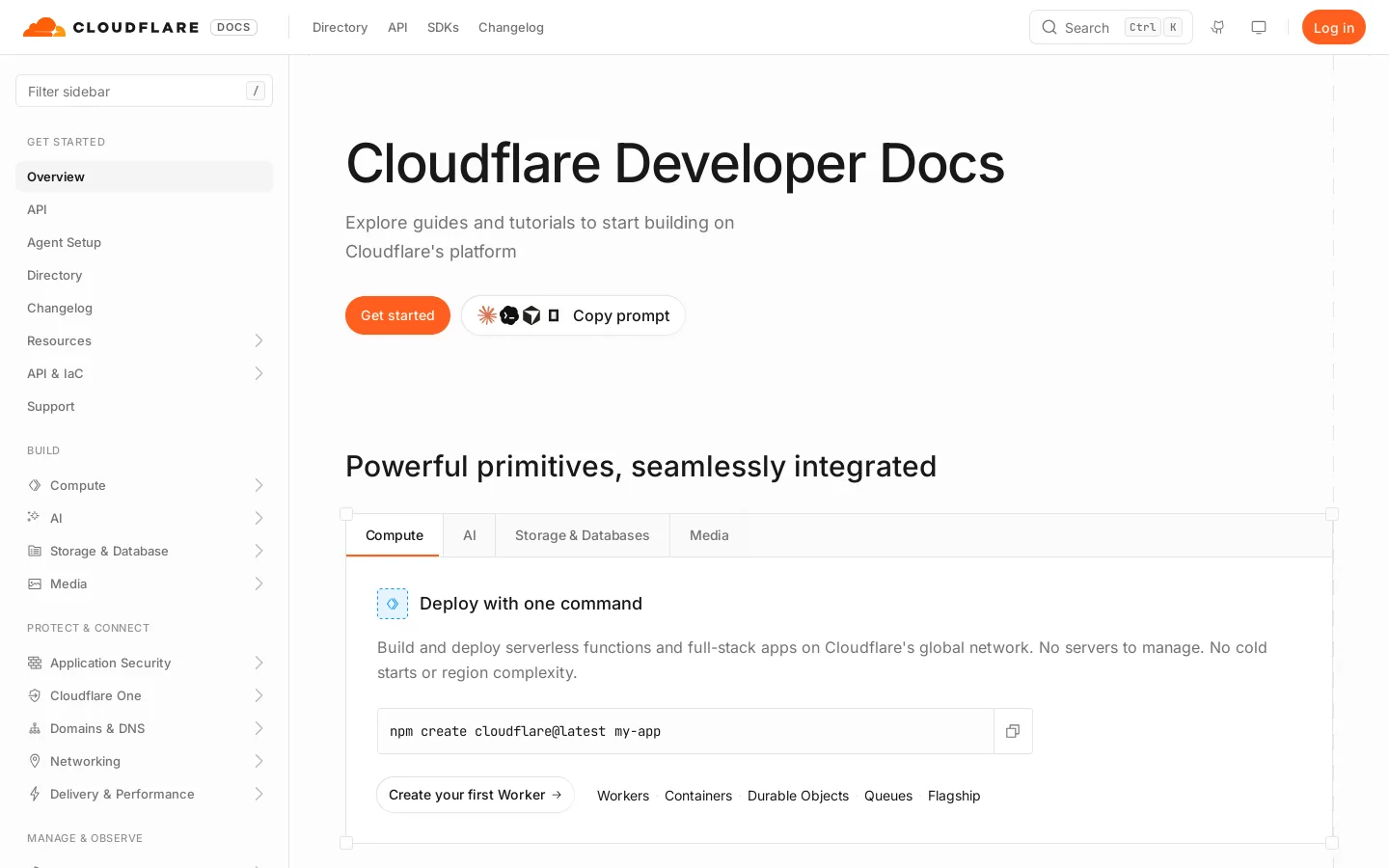Image resolution: width=1389 pixels, height=868 pixels.
Task: Expand the Resources sidebar section
Action: tap(259, 340)
